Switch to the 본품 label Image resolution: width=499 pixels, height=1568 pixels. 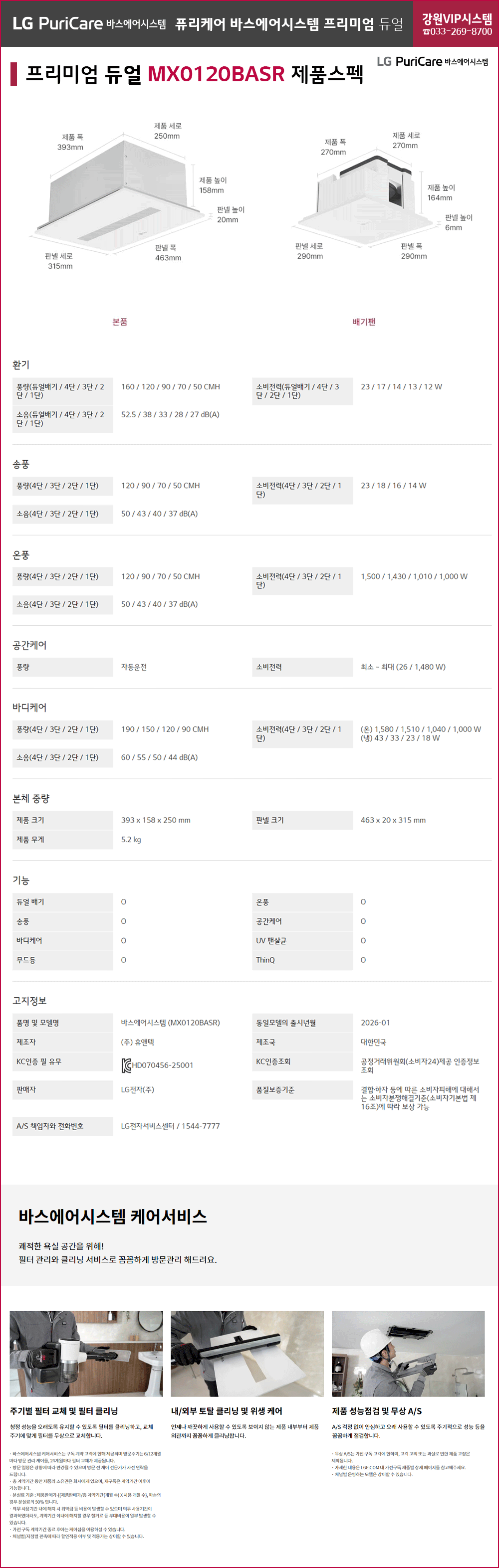(120, 322)
